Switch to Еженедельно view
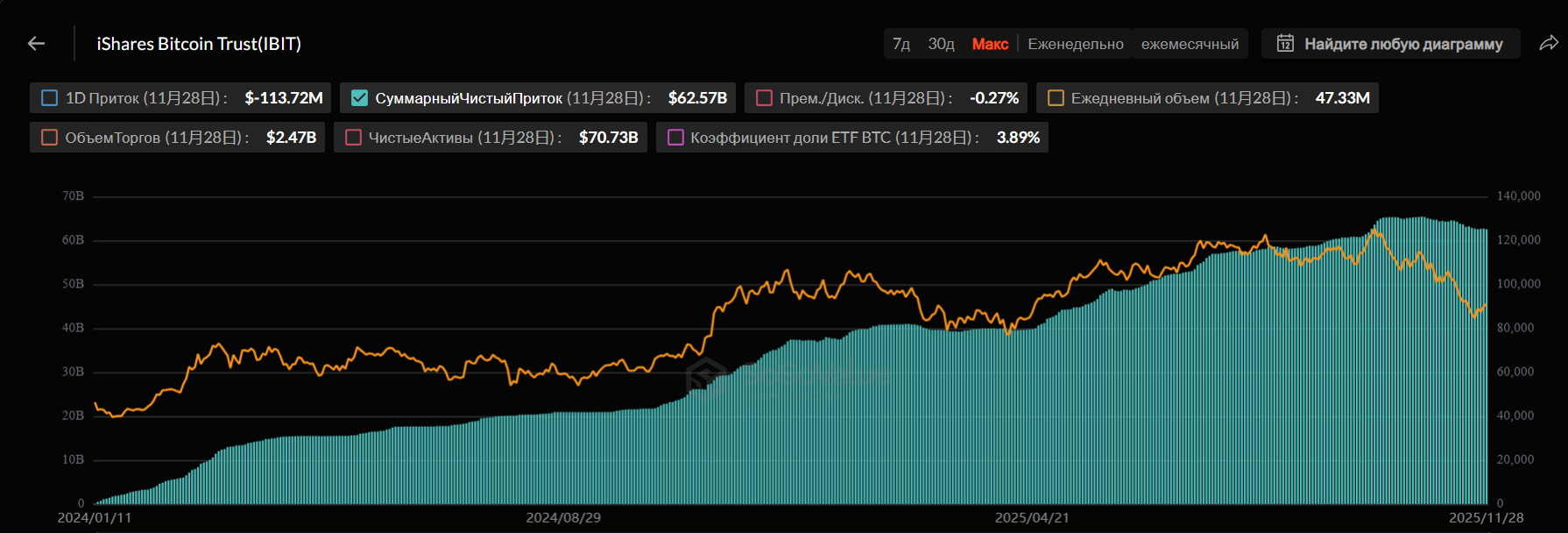This screenshot has height=533, width=1568. 1075,44
